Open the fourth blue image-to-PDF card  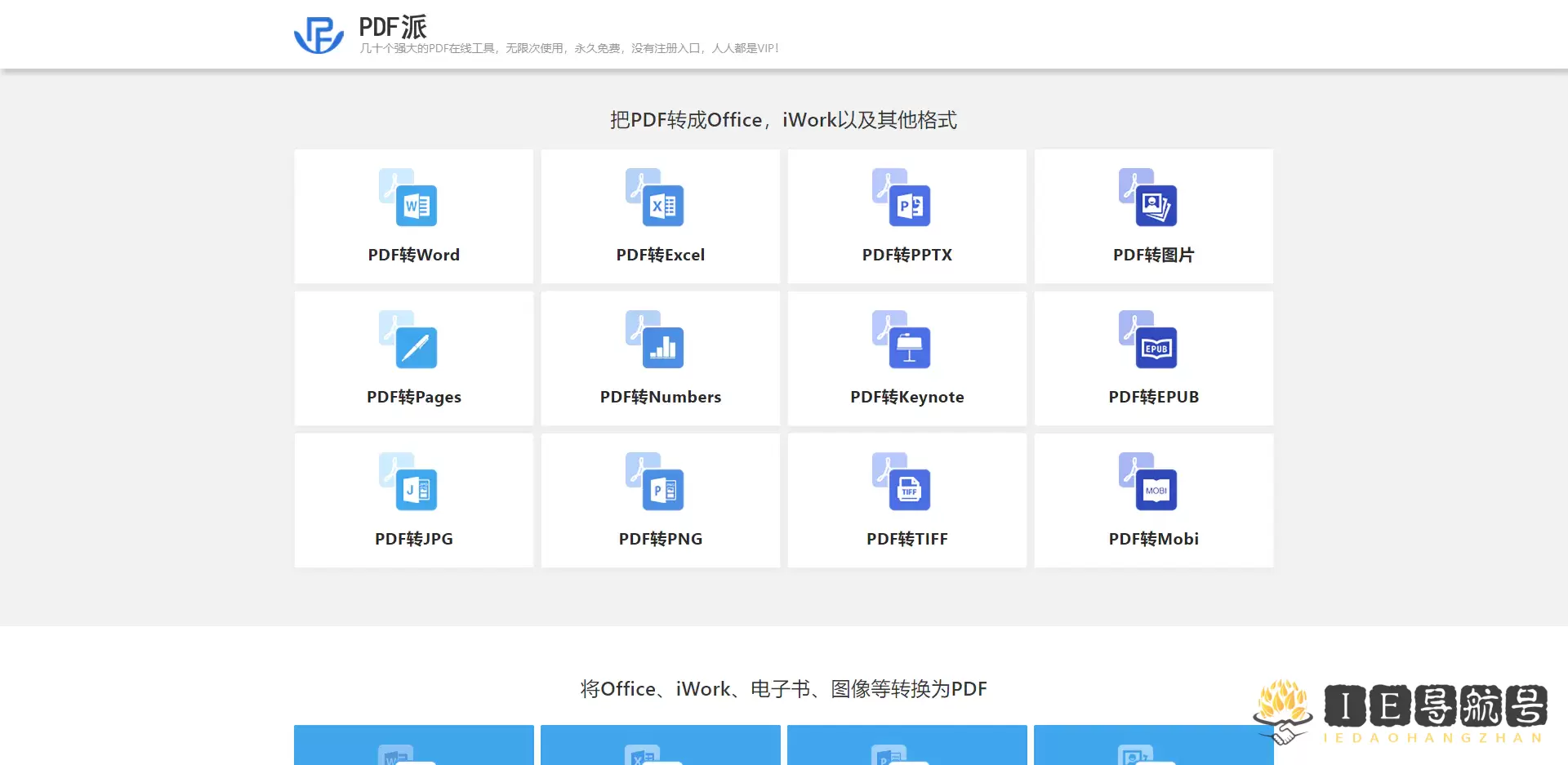click(x=1154, y=745)
